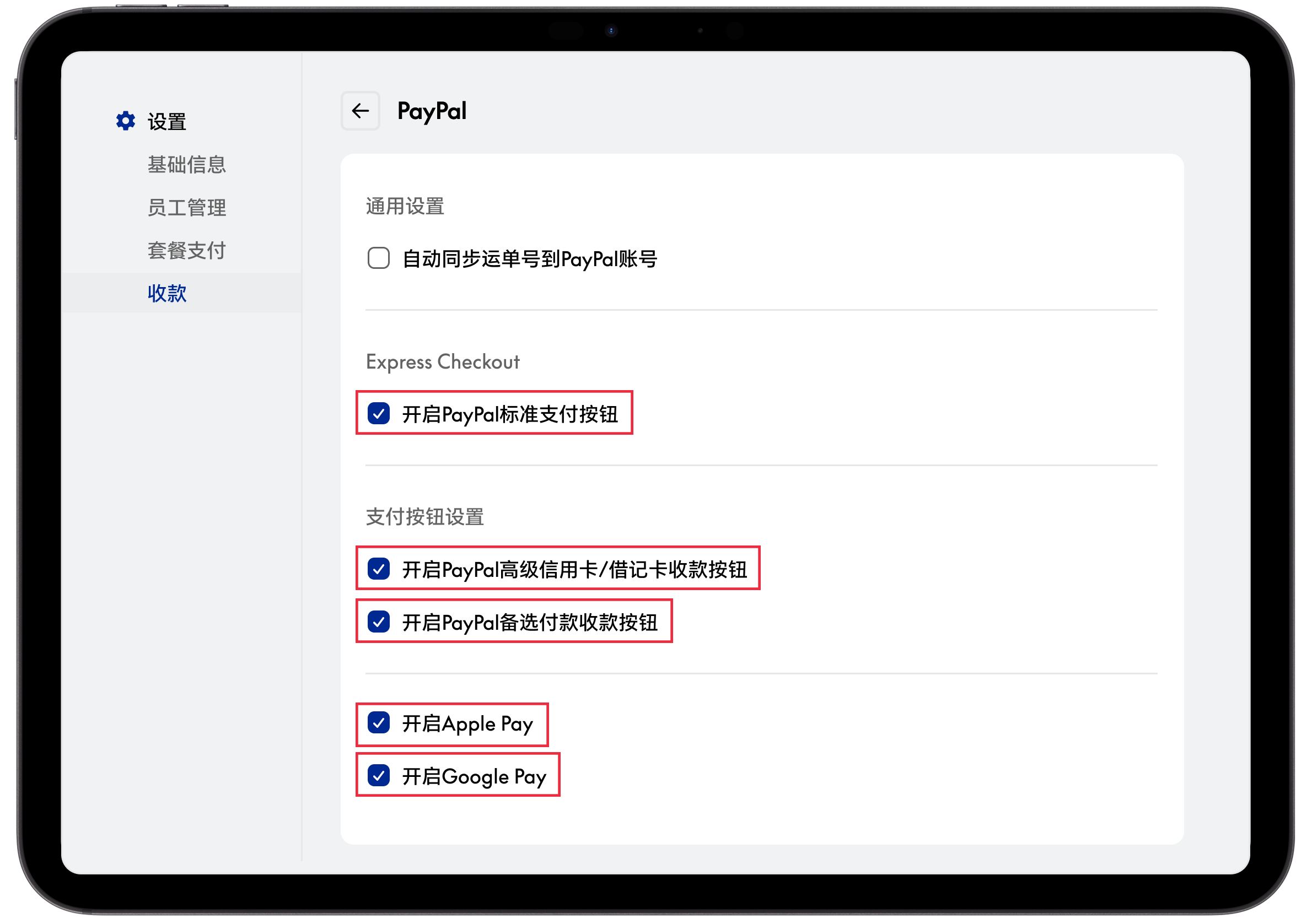The image size is (1312, 924).
Task: Open 员工管理 in the sidebar
Action: (x=187, y=207)
